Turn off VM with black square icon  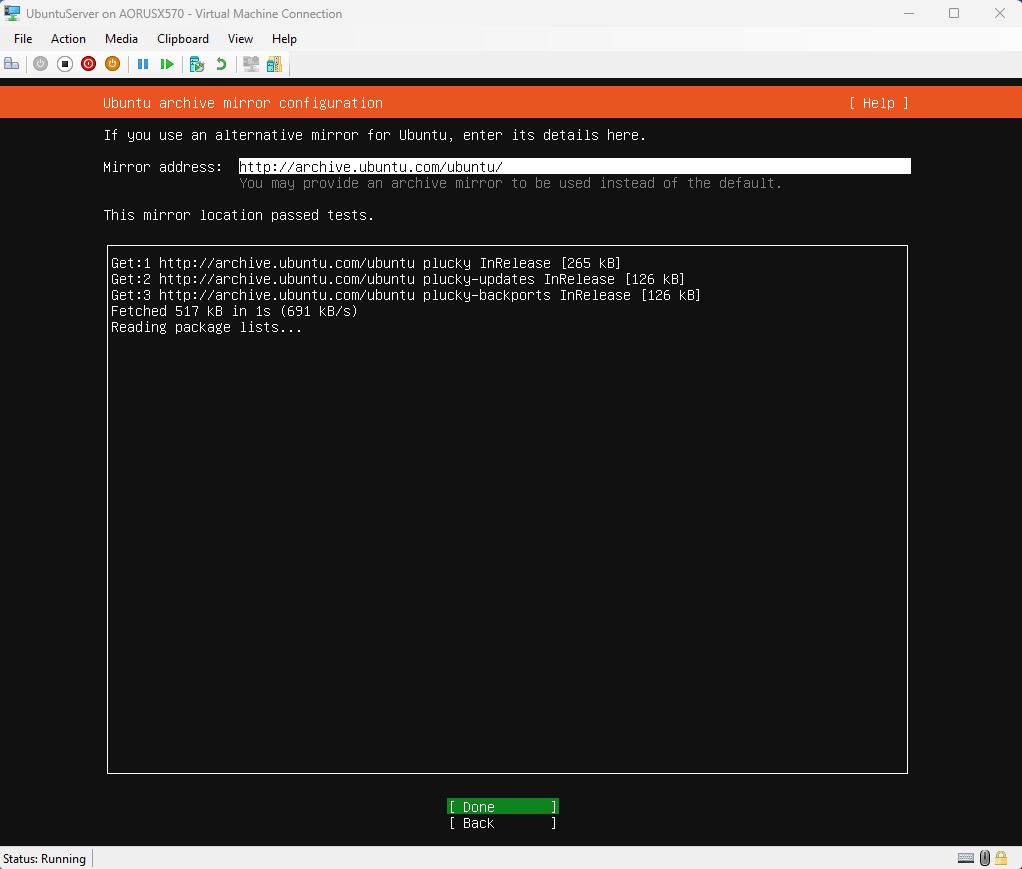coord(65,64)
